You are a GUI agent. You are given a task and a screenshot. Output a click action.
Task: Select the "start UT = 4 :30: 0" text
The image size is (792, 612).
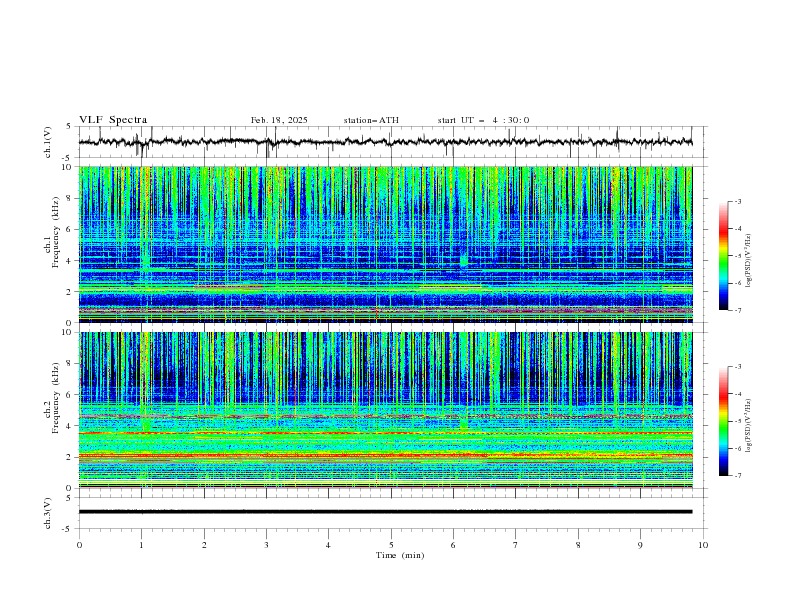click(x=483, y=120)
